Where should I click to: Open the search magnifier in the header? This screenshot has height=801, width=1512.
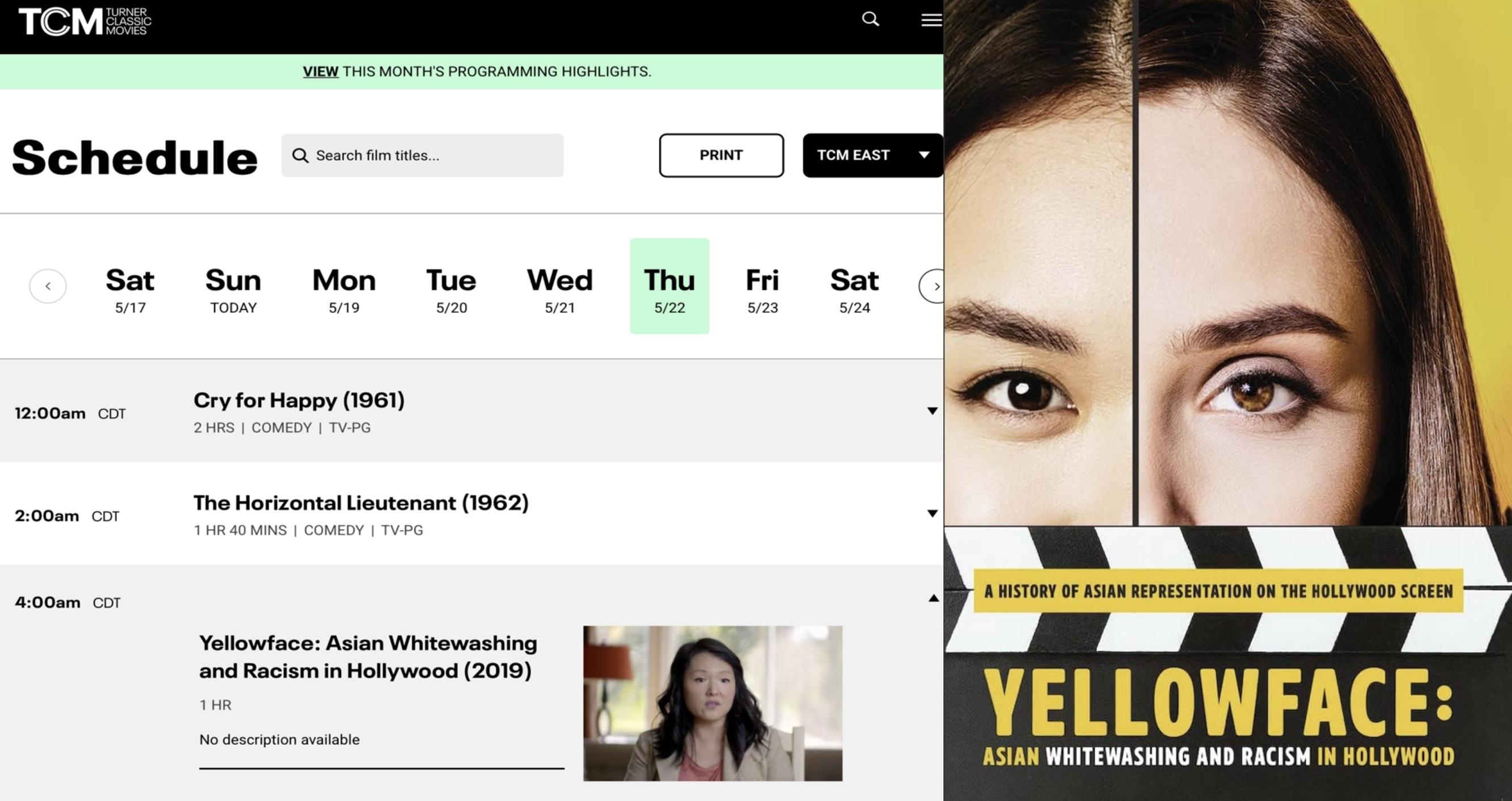coord(870,19)
